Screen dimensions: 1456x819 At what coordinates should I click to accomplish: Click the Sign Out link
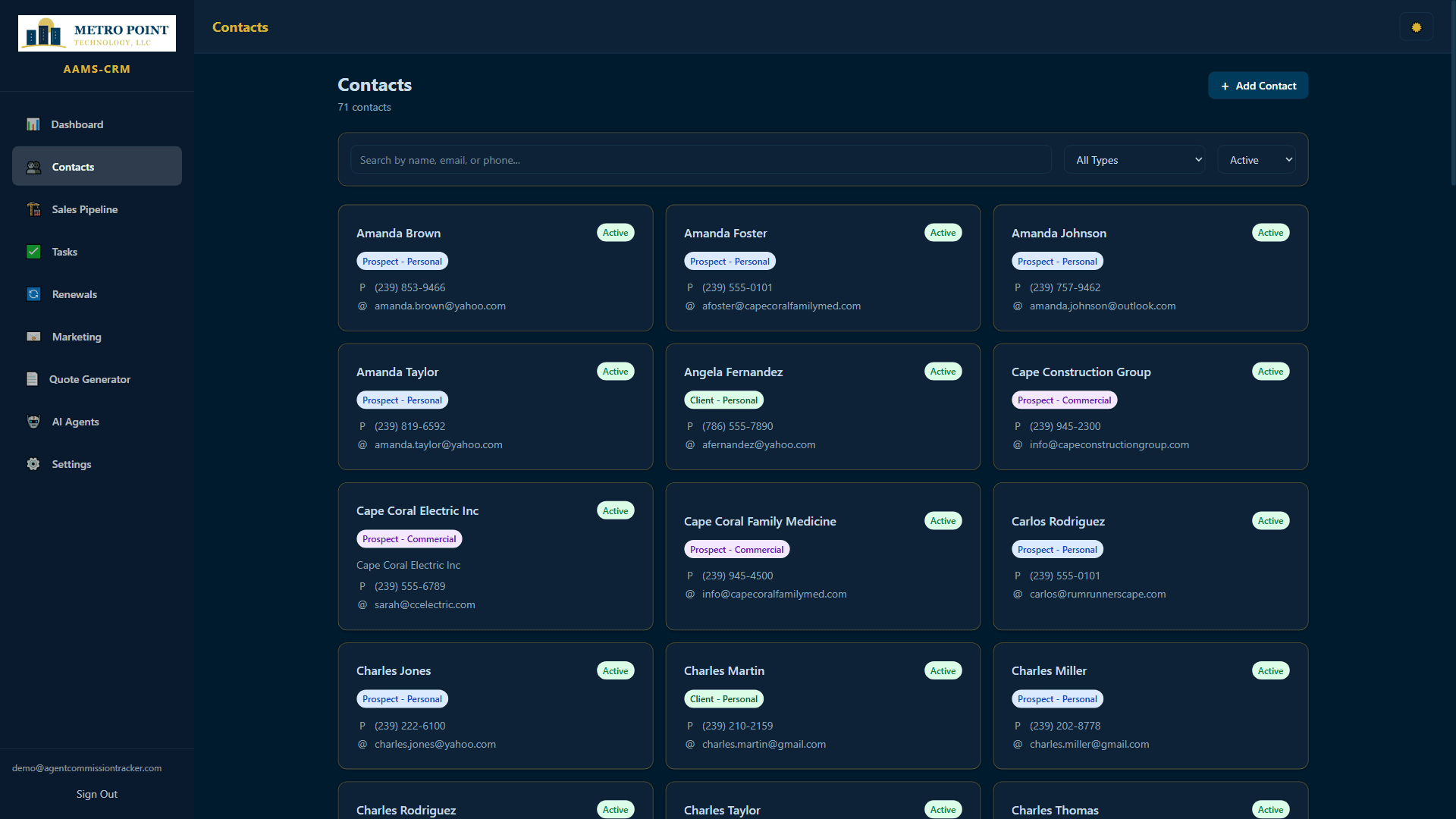[x=96, y=794]
